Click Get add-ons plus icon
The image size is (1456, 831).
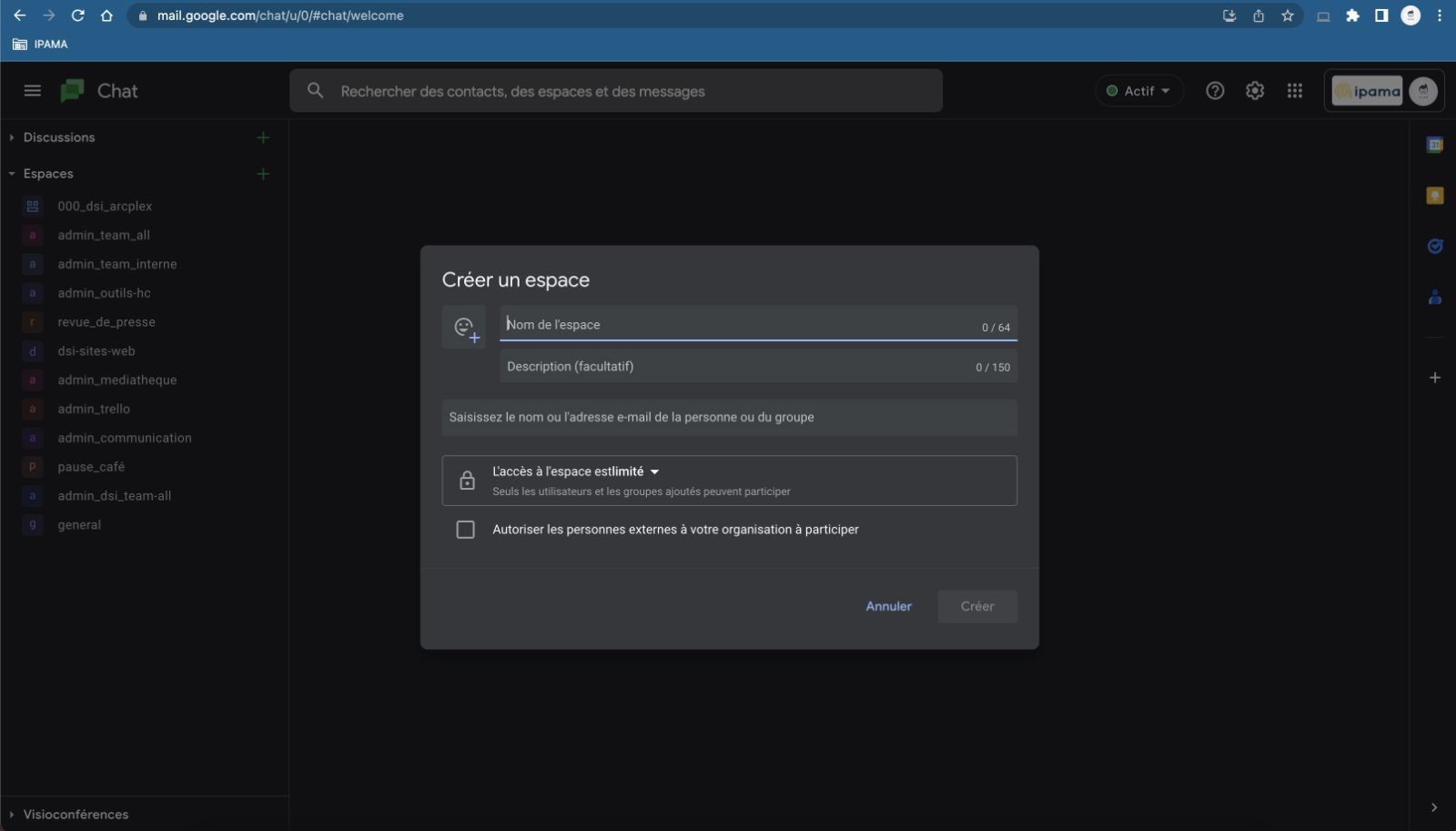[1435, 378]
